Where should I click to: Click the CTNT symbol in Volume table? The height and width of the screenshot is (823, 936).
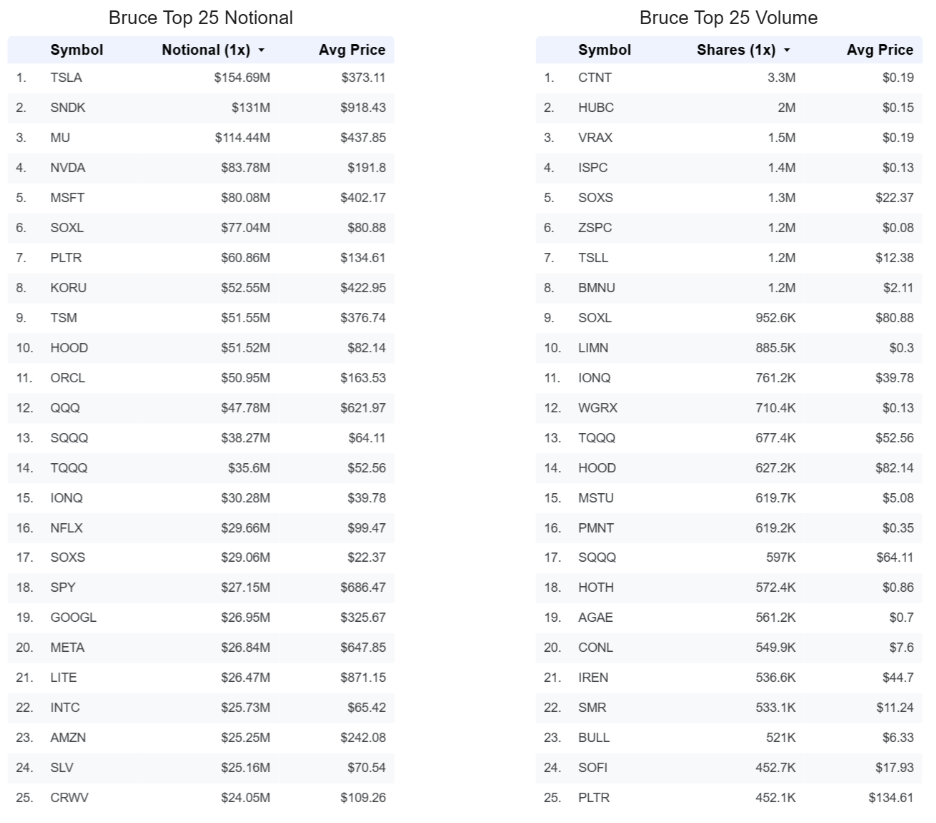(595, 78)
